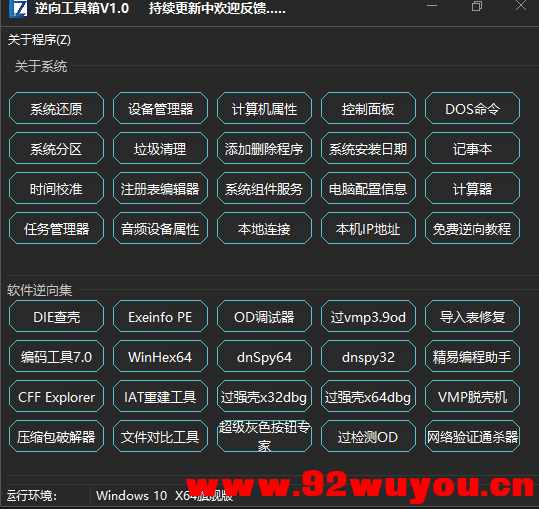Image resolution: width=539 pixels, height=509 pixels.
Task: Open 过强壳x32dbg
Action: (x=264, y=397)
